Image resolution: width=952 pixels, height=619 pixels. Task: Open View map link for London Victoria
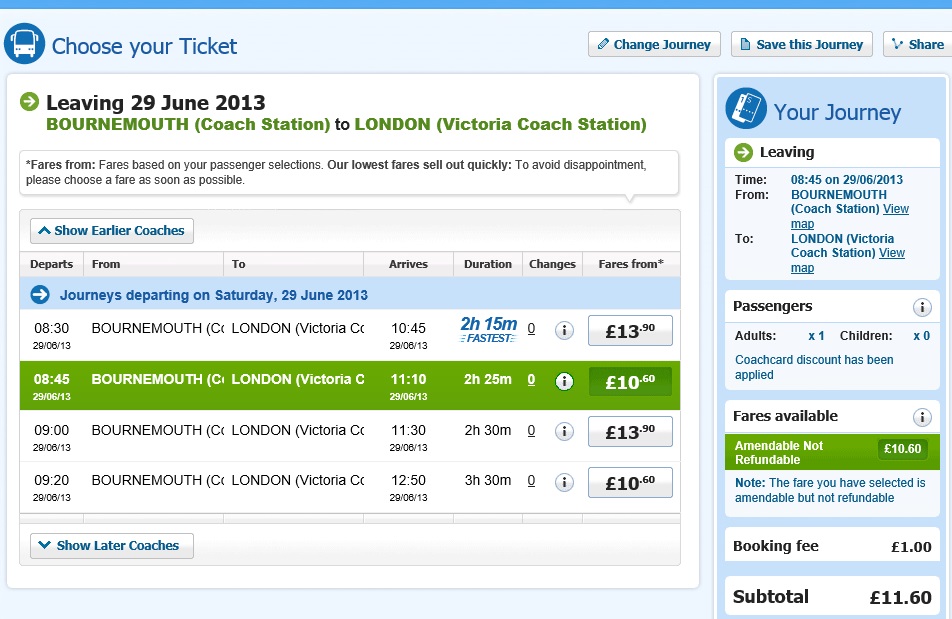coord(892,253)
